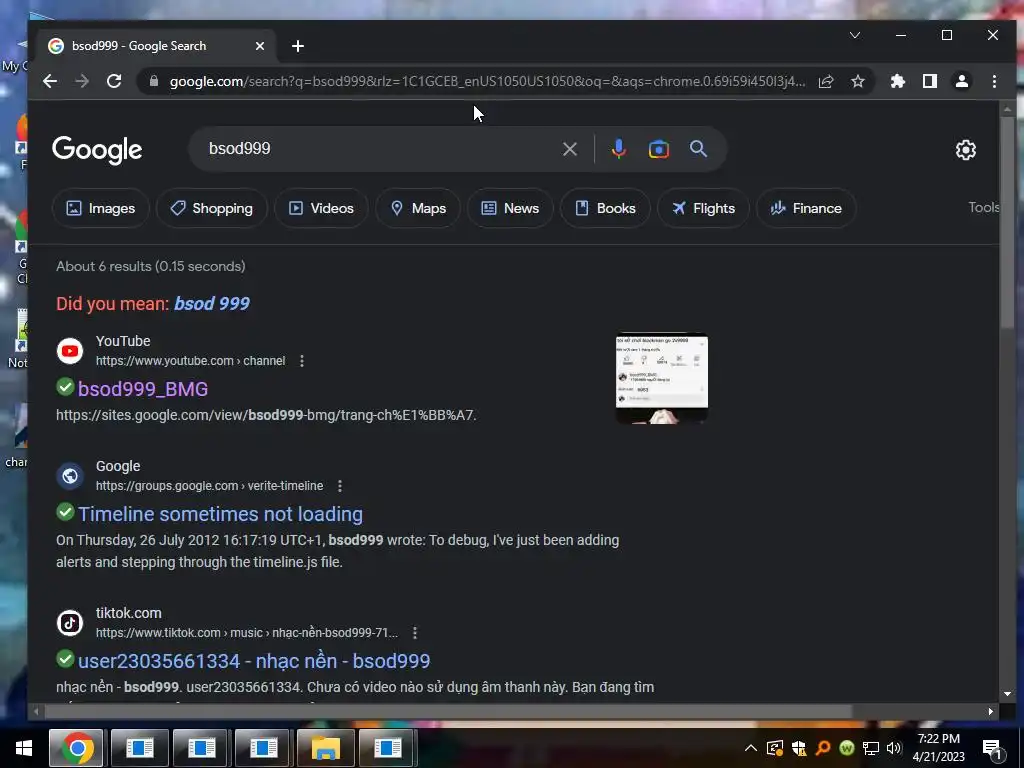The height and width of the screenshot is (768, 1024).
Task: Switch to Books results
Action: tap(605, 208)
